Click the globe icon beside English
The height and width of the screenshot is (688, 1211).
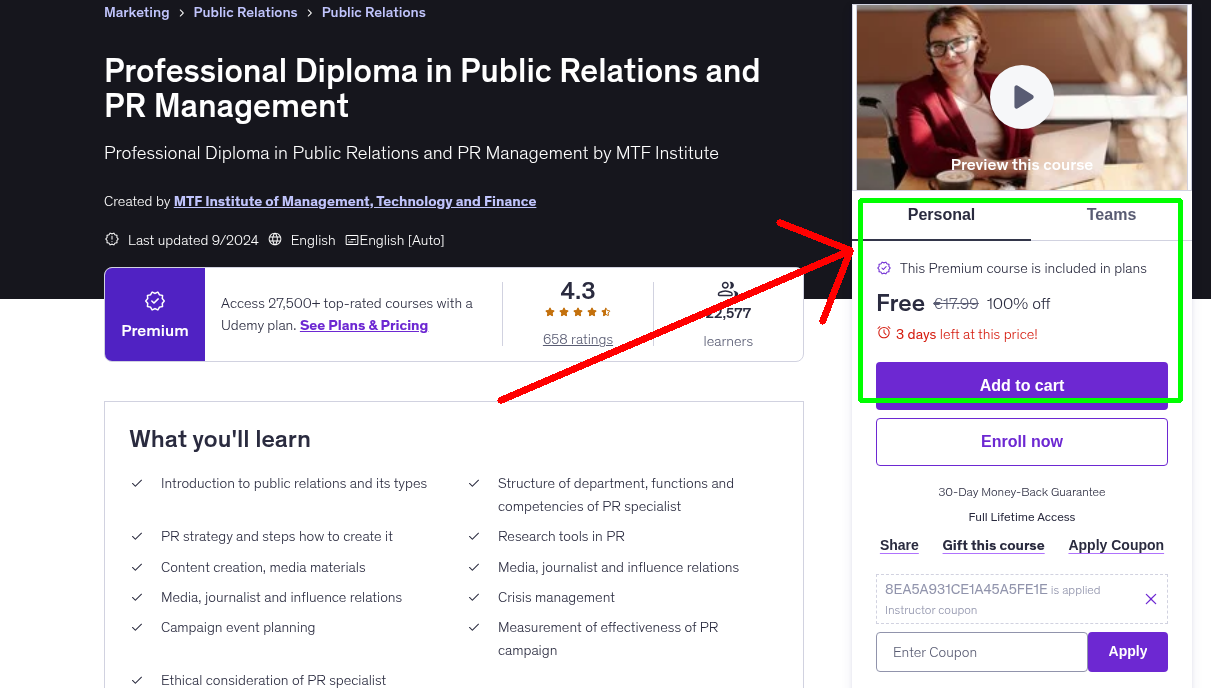(x=273, y=240)
